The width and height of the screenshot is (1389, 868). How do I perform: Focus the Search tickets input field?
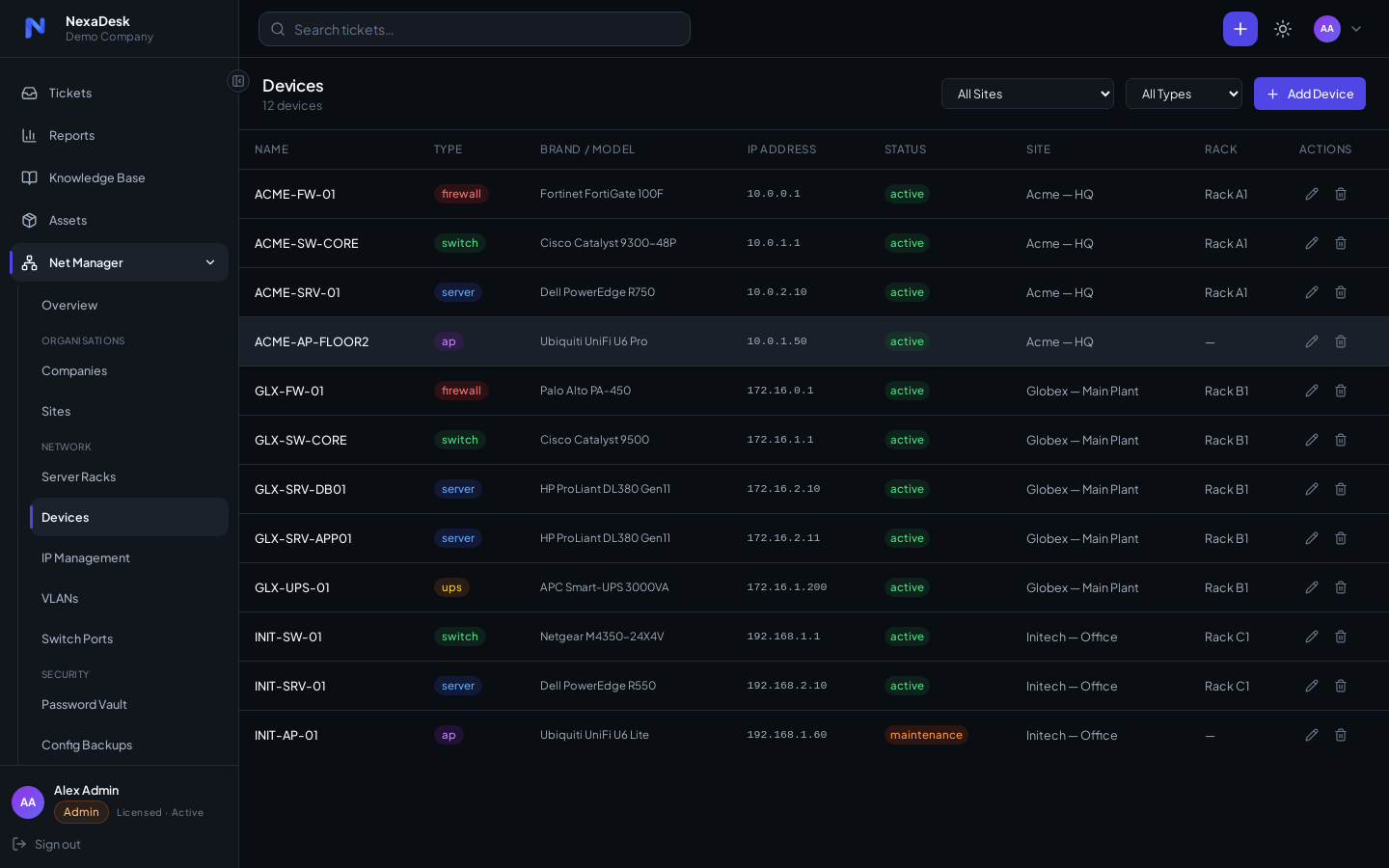click(475, 29)
